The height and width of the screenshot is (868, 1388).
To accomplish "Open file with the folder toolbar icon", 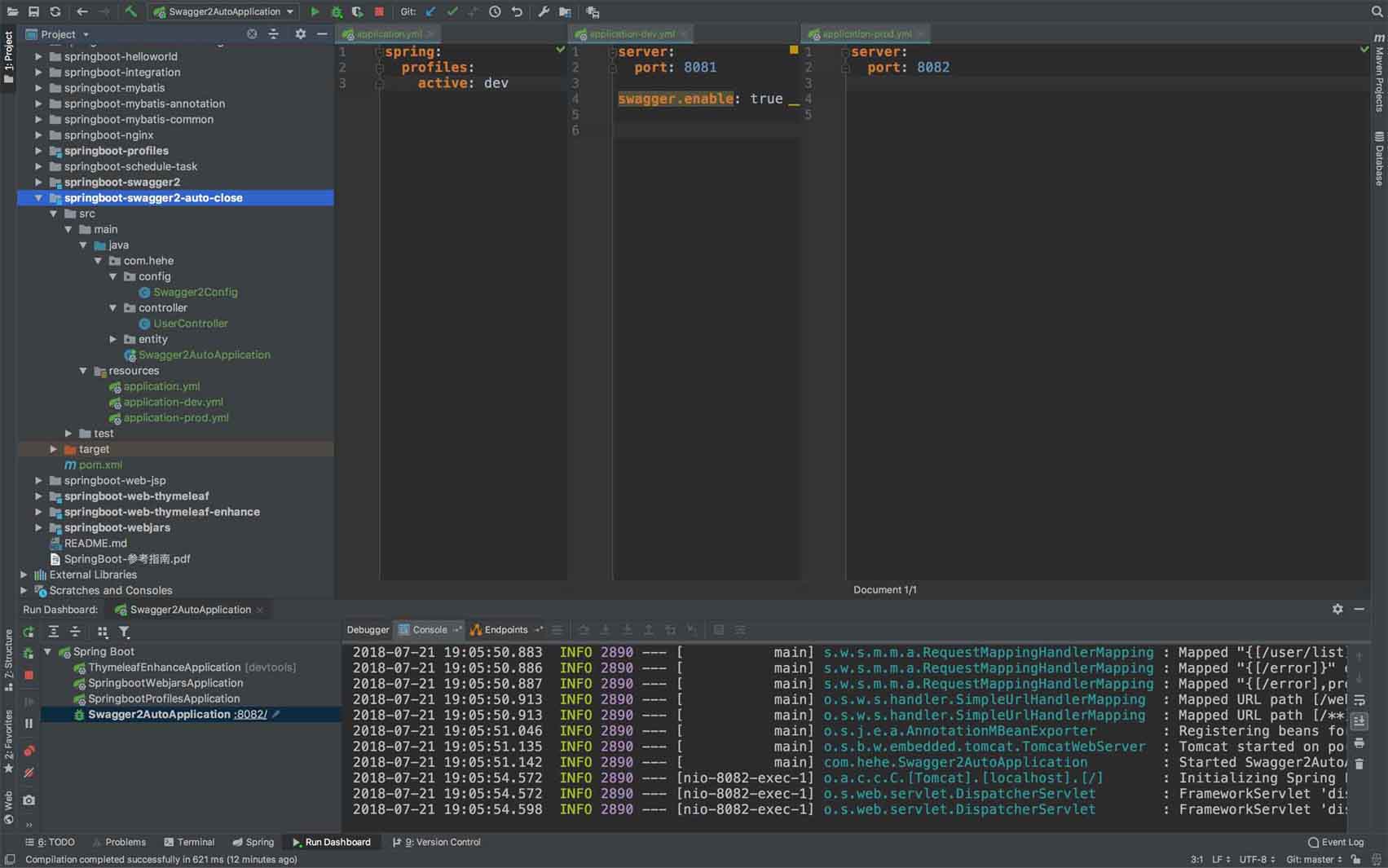I will (12, 11).
